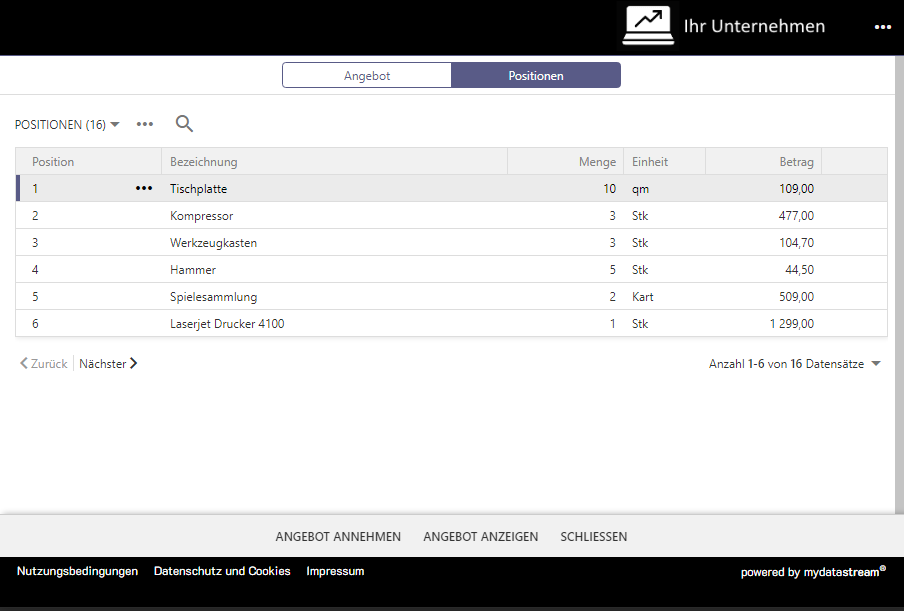Click quantity 10 in Tischplatte row
The height and width of the screenshot is (611, 904).
click(x=609, y=188)
